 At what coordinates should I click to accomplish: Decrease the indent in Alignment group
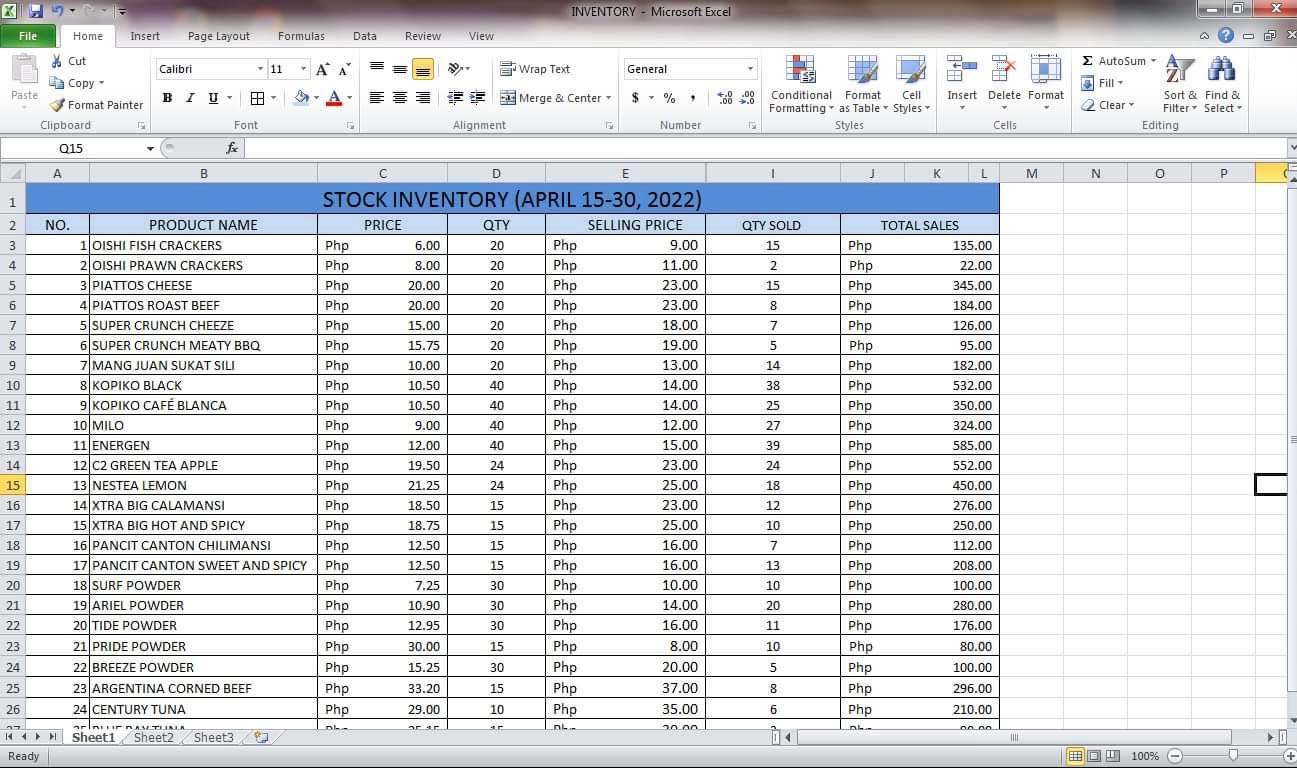coord(455,98)
